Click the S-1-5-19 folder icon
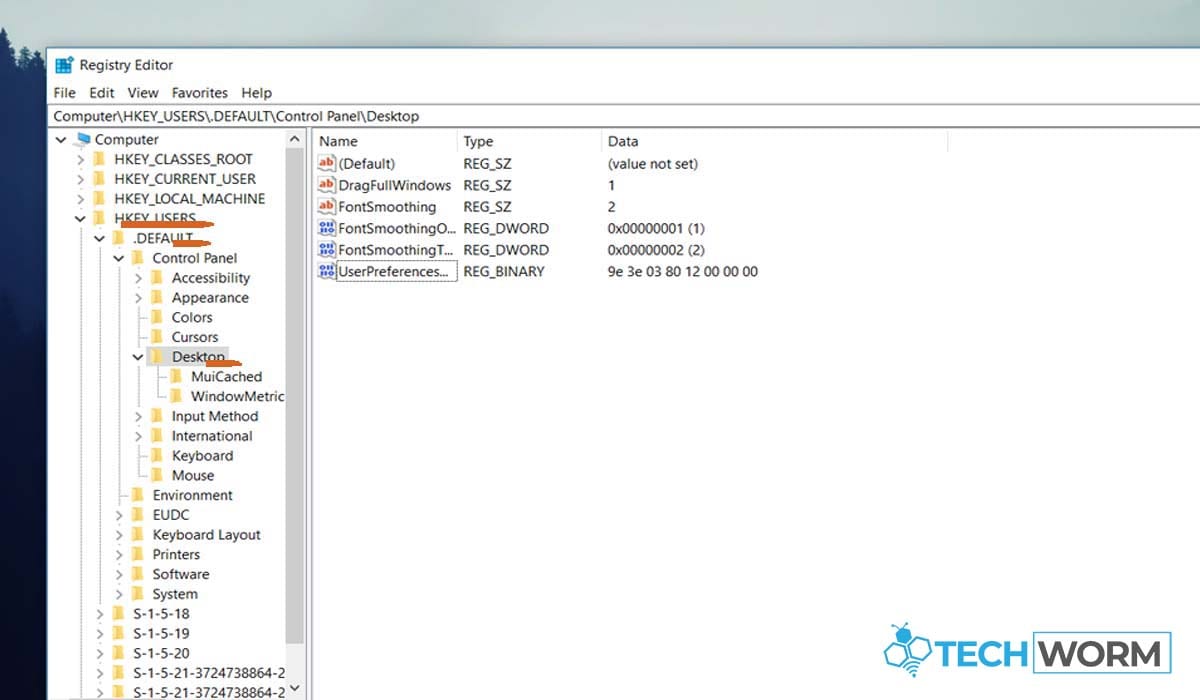Viewport: 1200px width, 700px height. tap(119, 634)
